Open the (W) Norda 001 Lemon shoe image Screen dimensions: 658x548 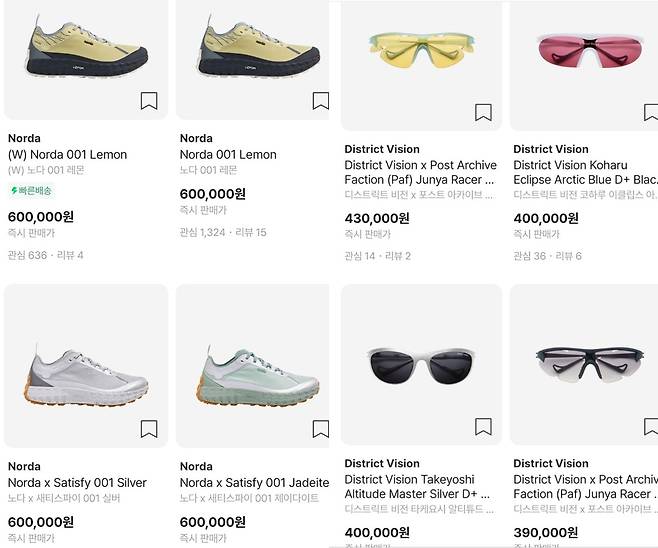[x=86, y=59]
